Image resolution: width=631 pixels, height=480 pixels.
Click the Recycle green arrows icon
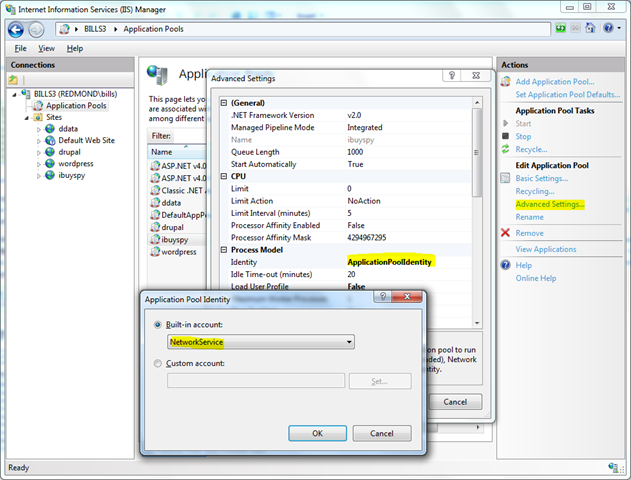coord(505,149)
